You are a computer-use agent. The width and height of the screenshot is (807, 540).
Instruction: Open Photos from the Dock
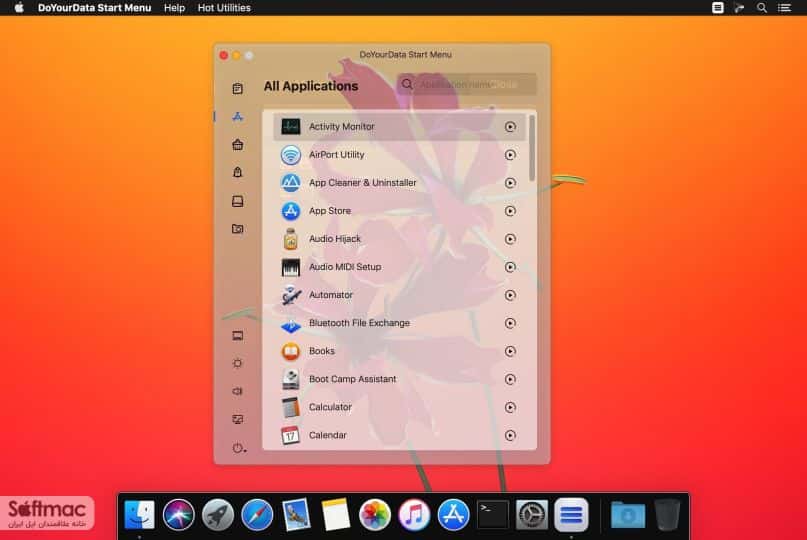(375, 514)
